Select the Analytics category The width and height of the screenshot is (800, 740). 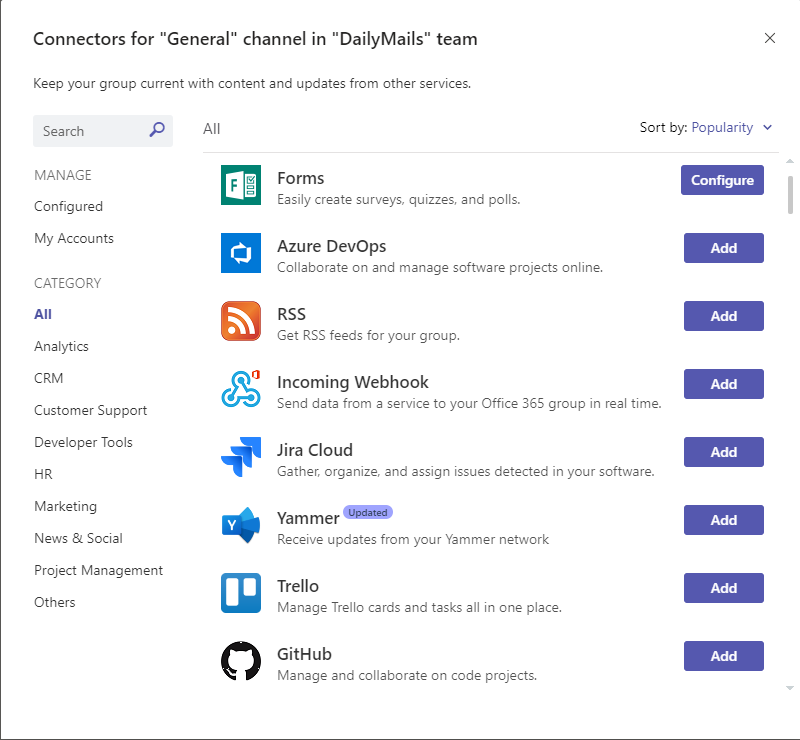61,346
